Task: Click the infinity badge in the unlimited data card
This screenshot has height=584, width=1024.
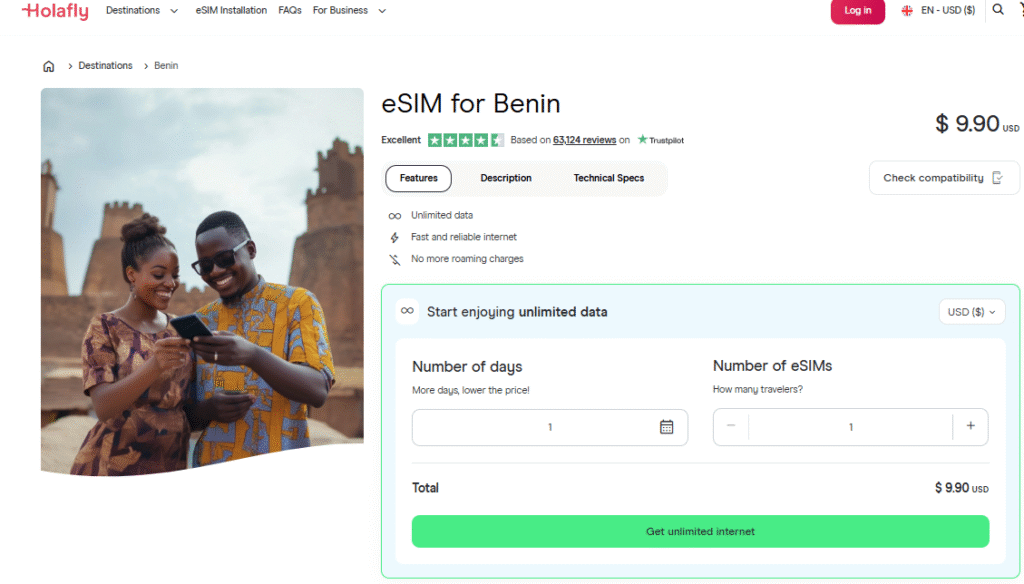Action: pyautogui.click(x=407, y=311)
